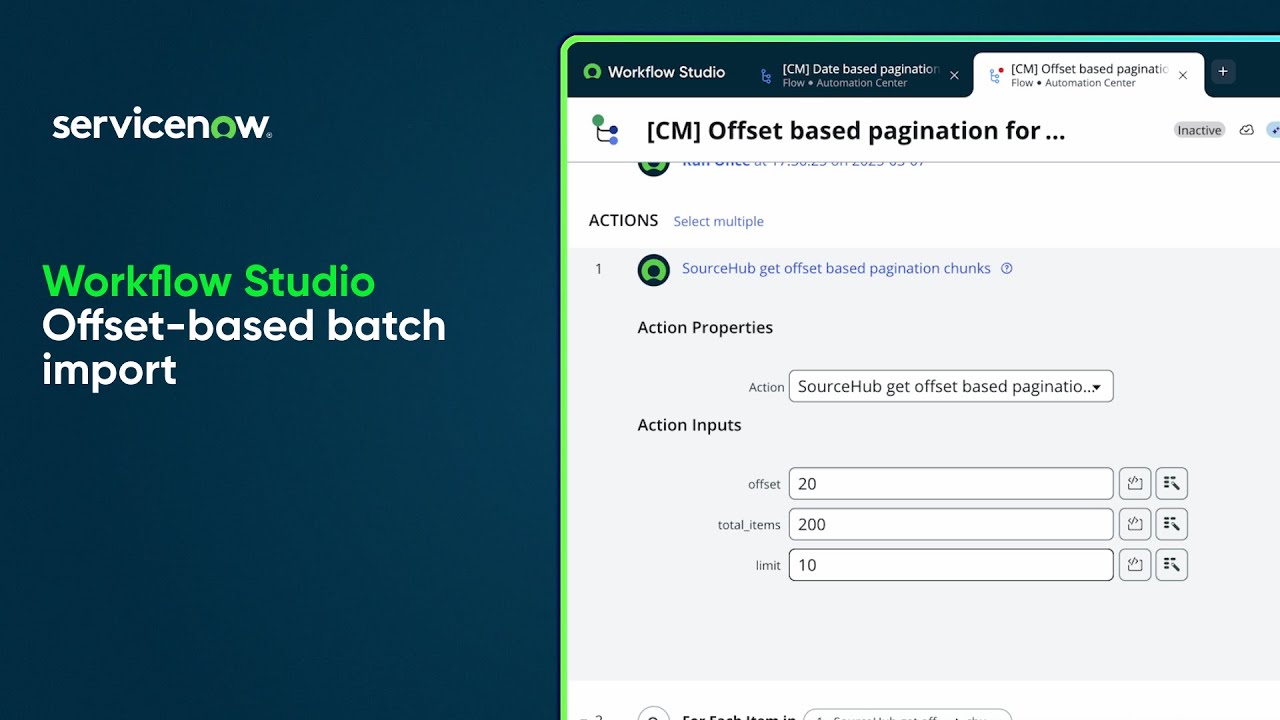The width and height of the screenshot is (1280, 720).
Task: Click inside the offset value field
Action: click(950, 483)
